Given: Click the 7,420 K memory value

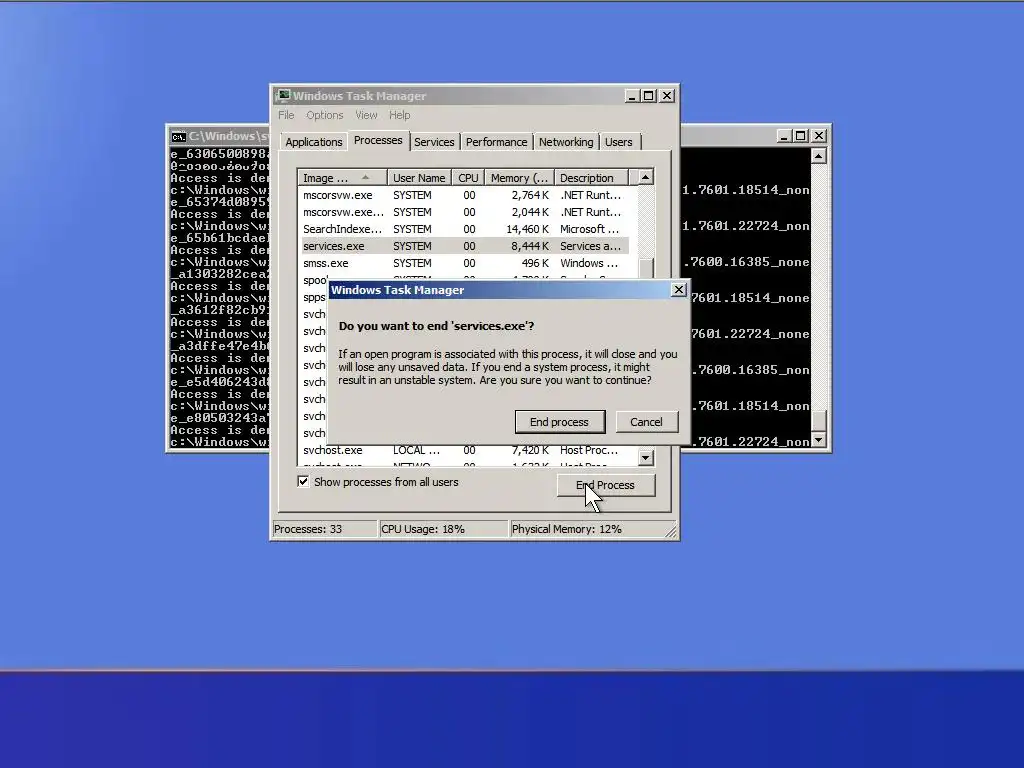Looking at the screenshot, I should click(530, 450).
